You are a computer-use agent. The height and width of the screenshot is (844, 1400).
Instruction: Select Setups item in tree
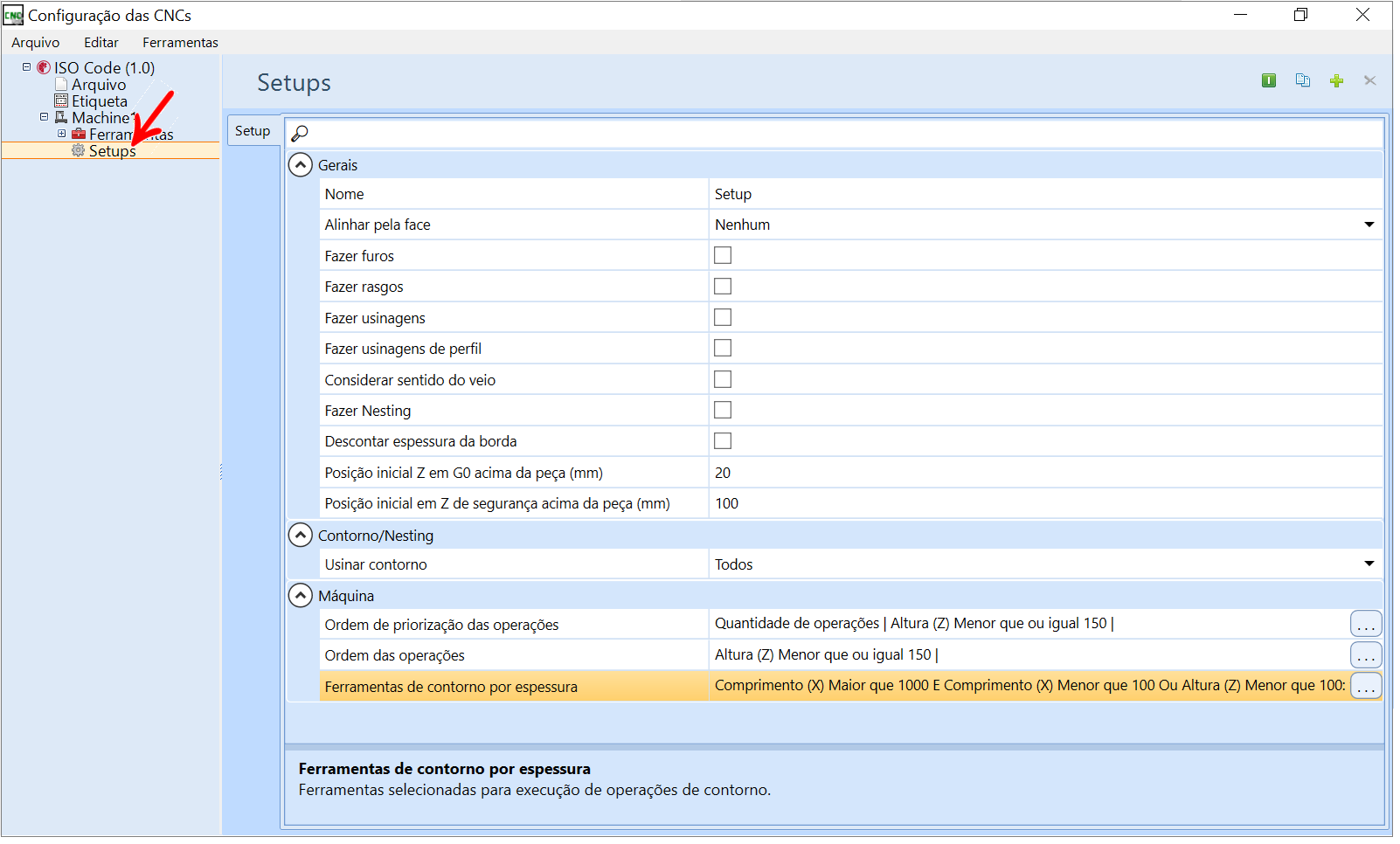[113, 150]
